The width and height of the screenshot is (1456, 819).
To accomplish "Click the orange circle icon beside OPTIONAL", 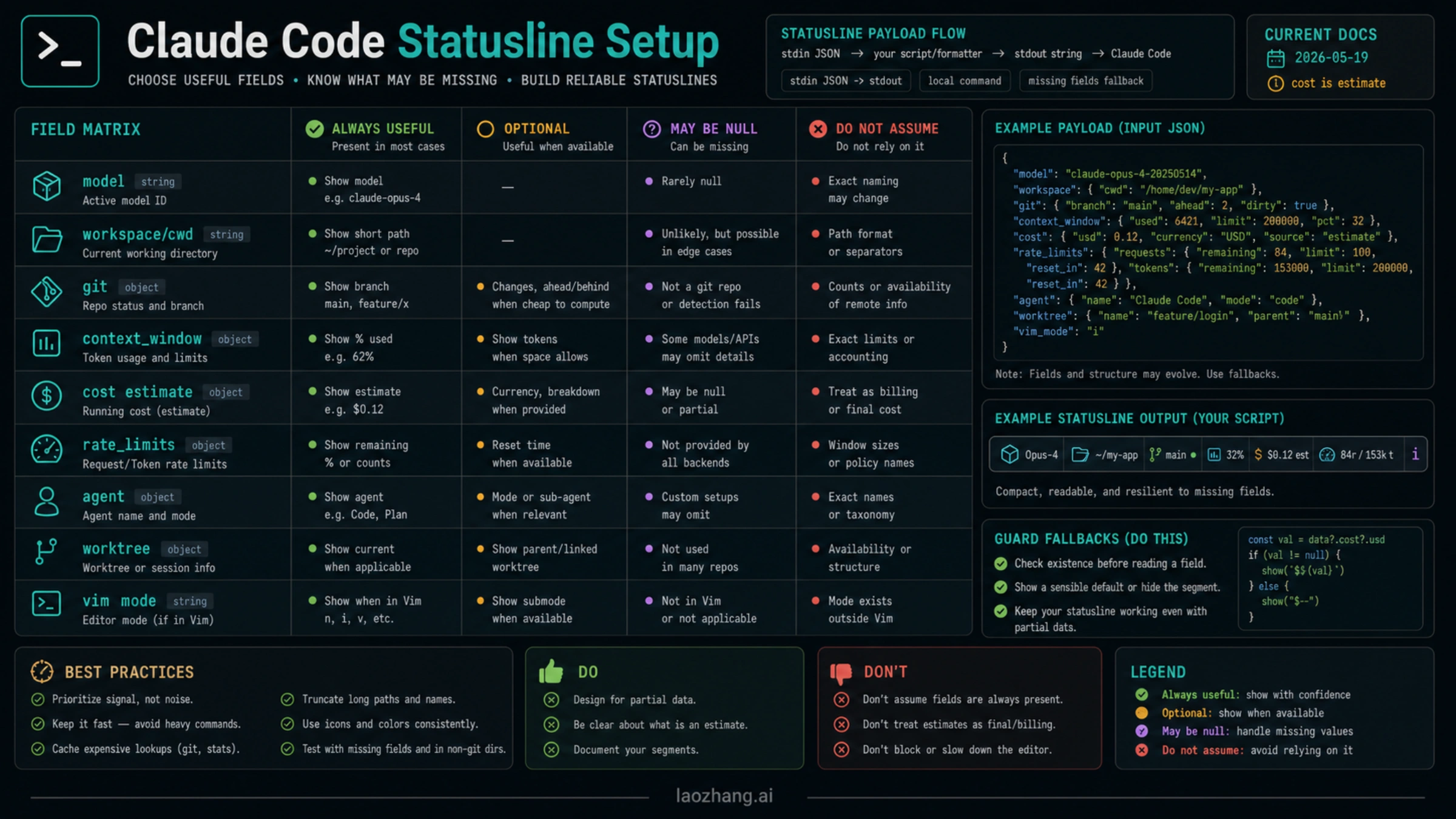I will (485, 129).
